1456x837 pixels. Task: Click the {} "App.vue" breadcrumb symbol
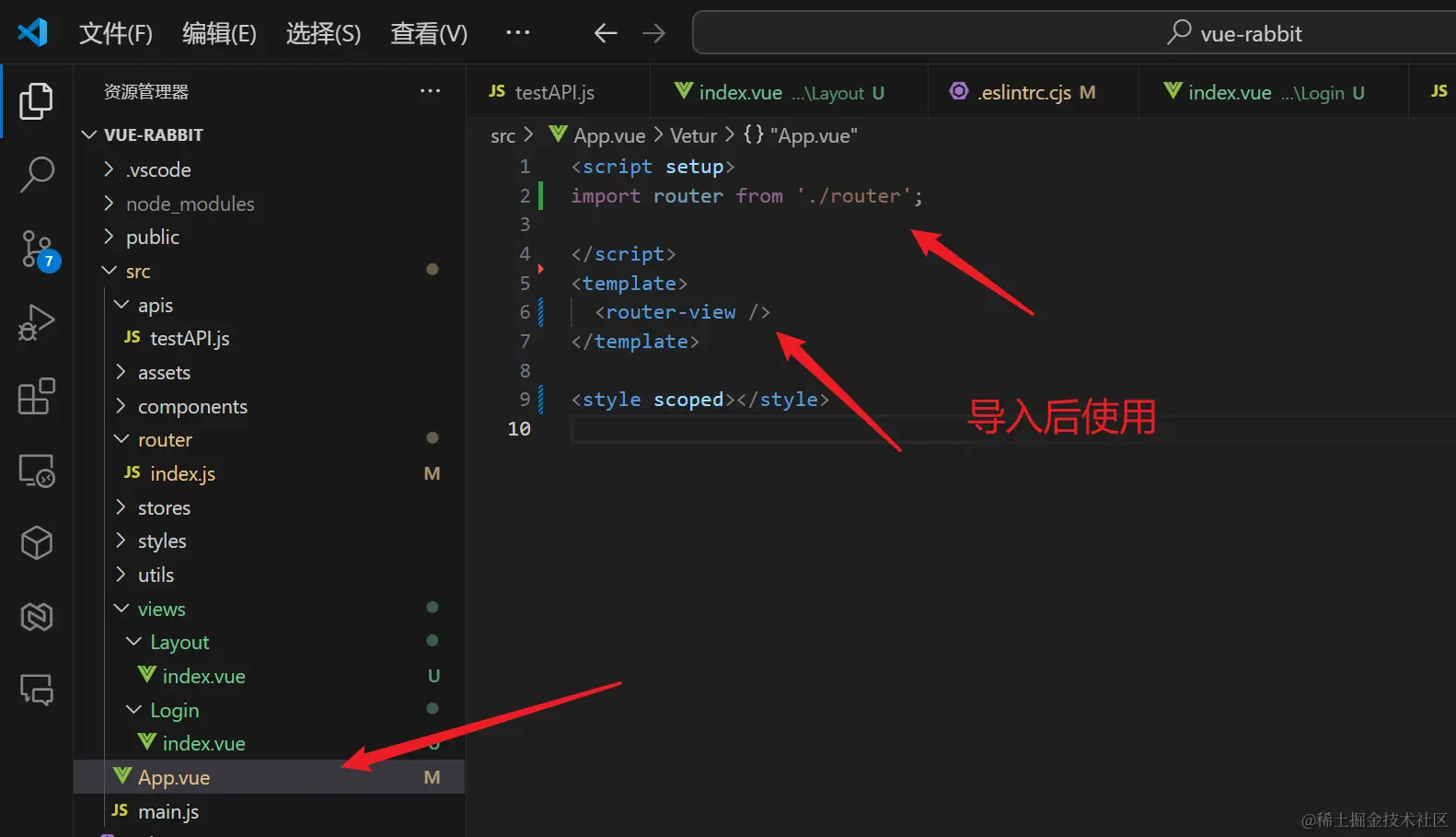tap(801, 135)
